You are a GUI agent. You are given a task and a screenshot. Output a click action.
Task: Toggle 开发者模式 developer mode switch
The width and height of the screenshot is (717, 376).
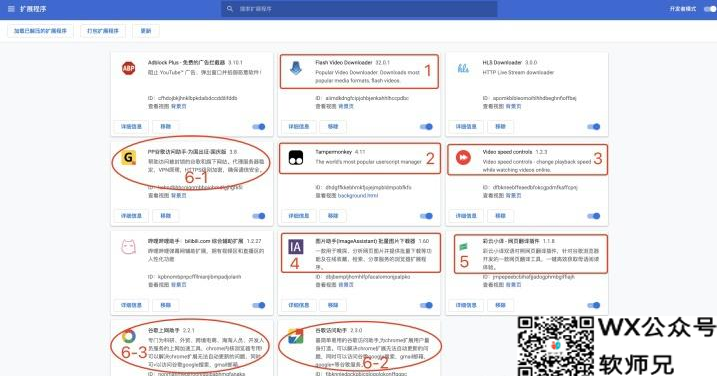click(x=711, y=9)
